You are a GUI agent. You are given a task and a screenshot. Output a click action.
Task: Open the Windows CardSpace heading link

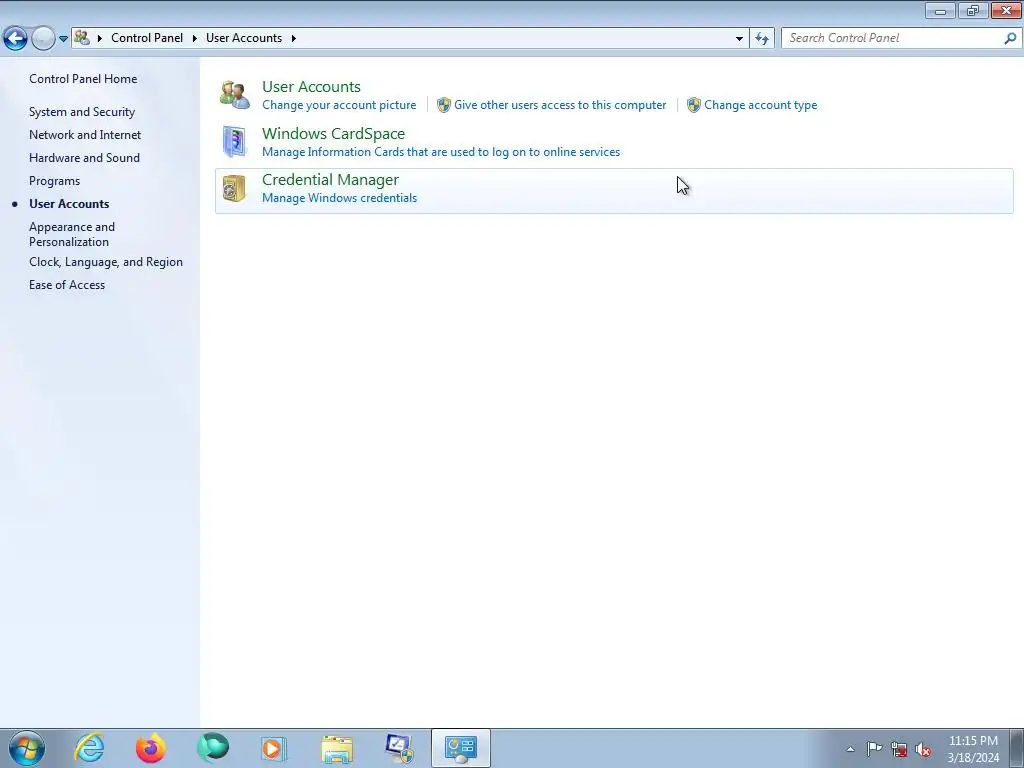coord(333,134)
